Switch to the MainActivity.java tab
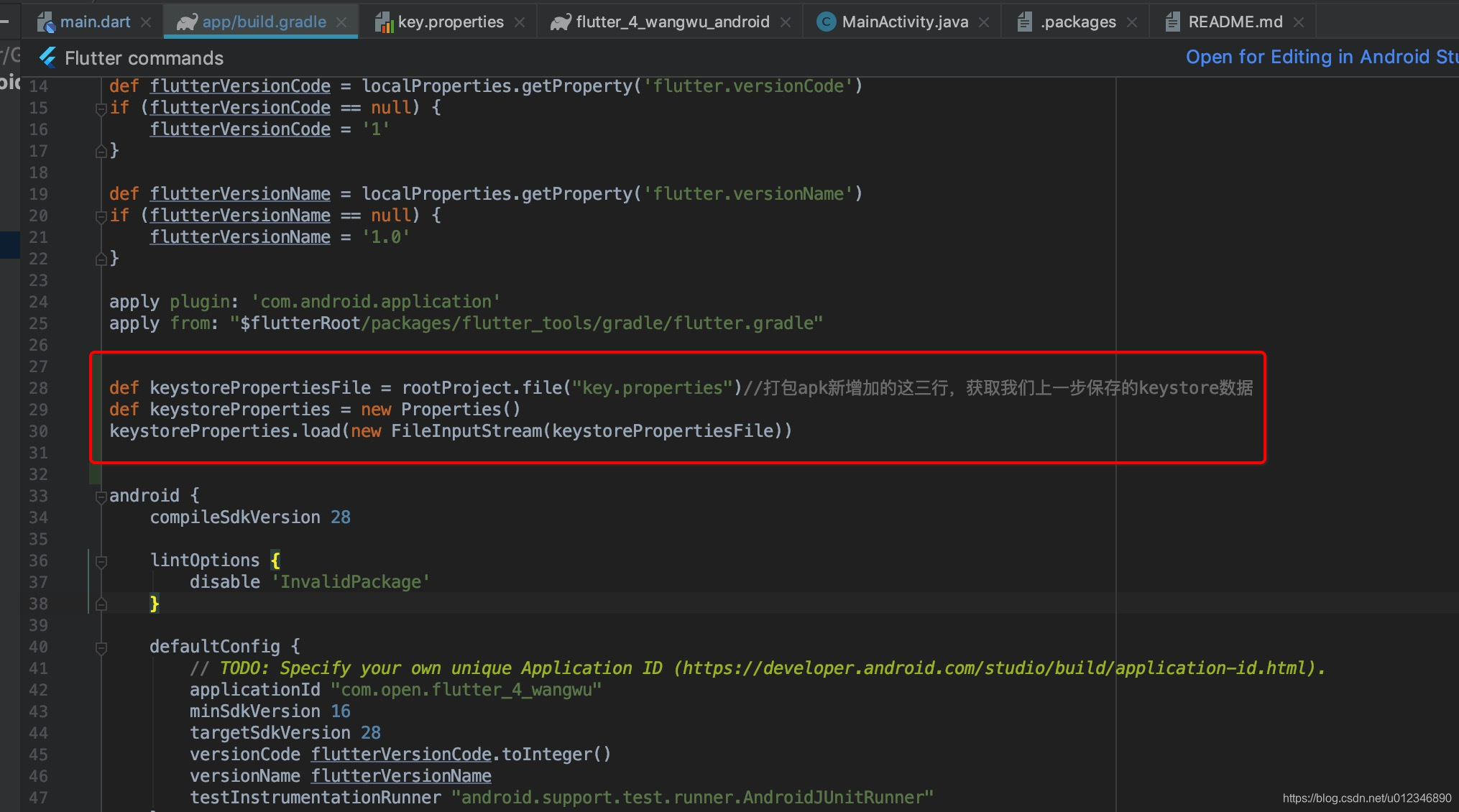 click(x=904, y=22)
